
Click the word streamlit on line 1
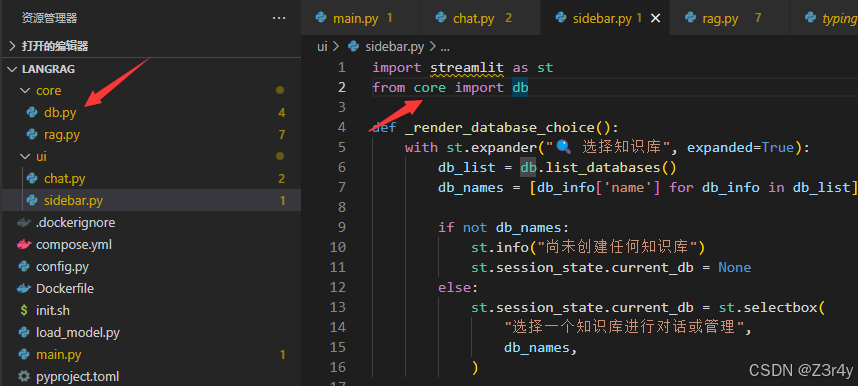[467, 68]
